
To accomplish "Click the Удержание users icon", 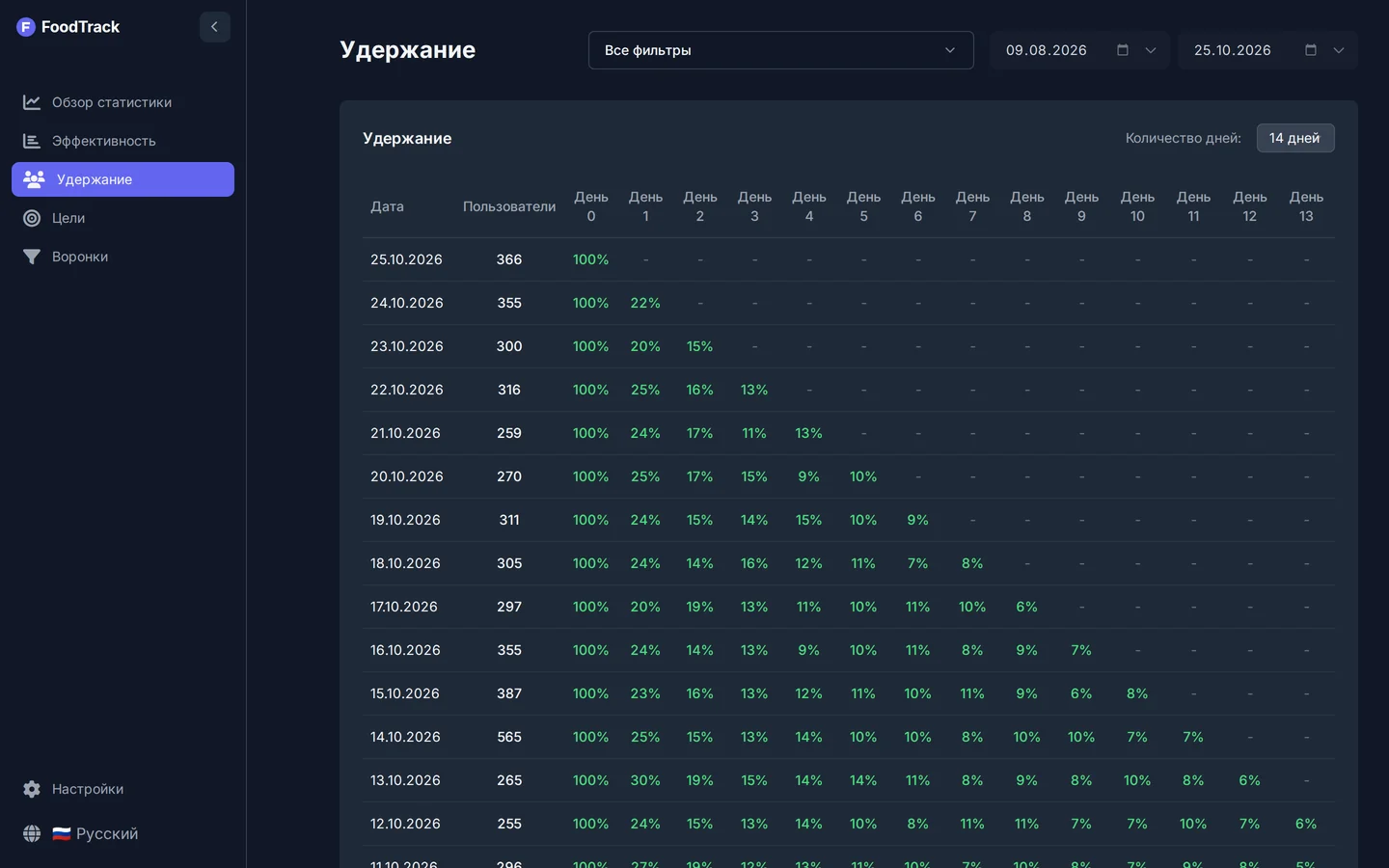I will (35, 179).
